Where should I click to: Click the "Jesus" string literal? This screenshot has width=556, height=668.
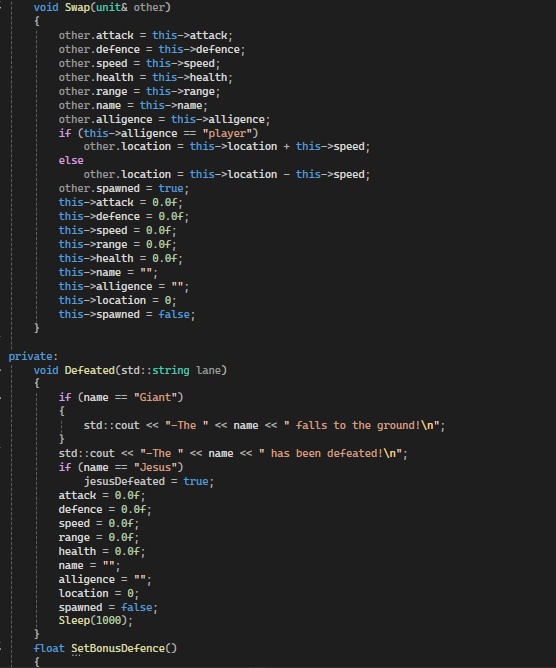pyautogui.click(x=156, y=467)
